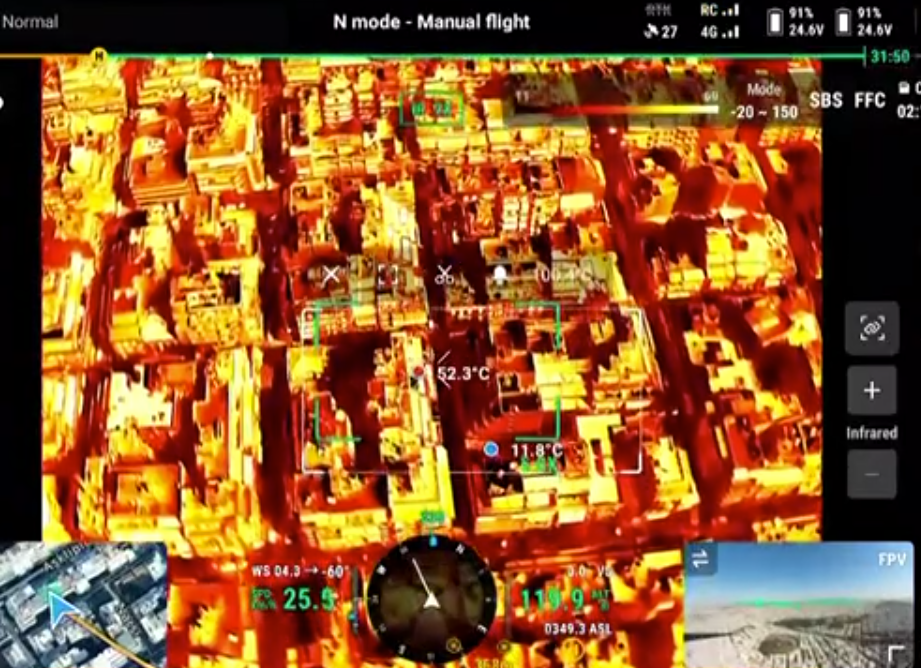Click the link zoom icon above the plus button
This screenshot has height=668, width=921.
pyautogui.click(x=871, y=328)
